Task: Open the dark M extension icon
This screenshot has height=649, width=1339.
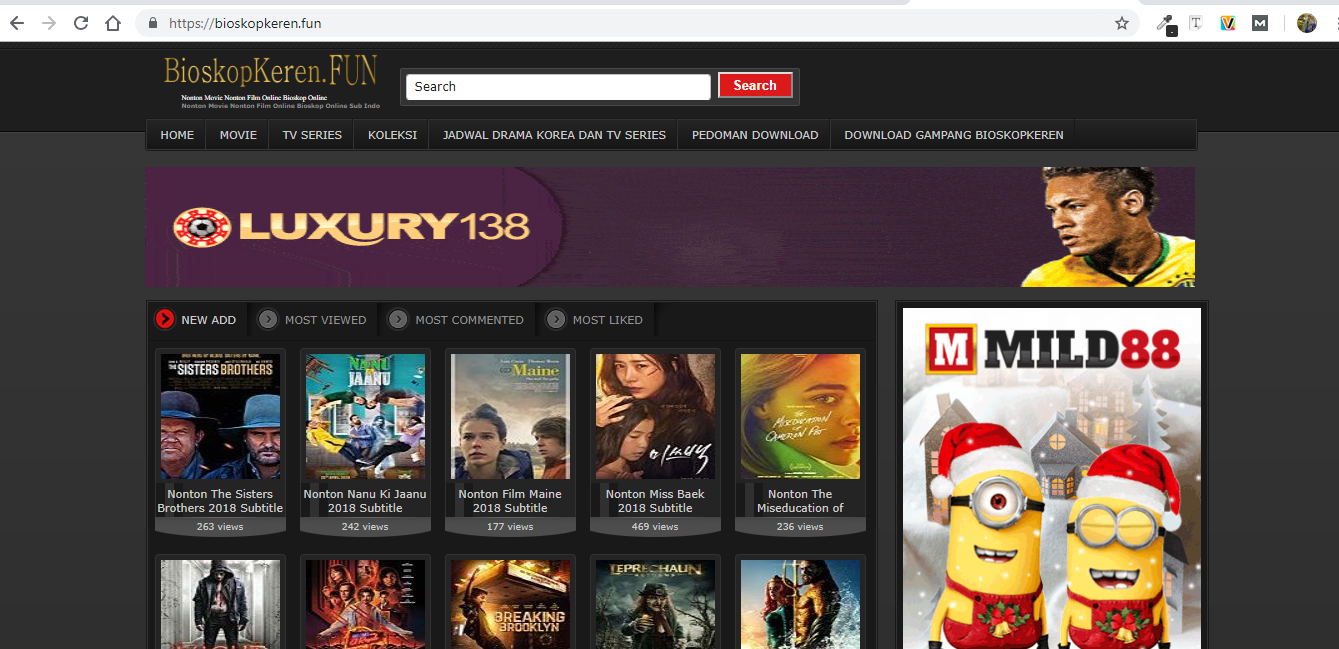Action: tap(1260, 23)
